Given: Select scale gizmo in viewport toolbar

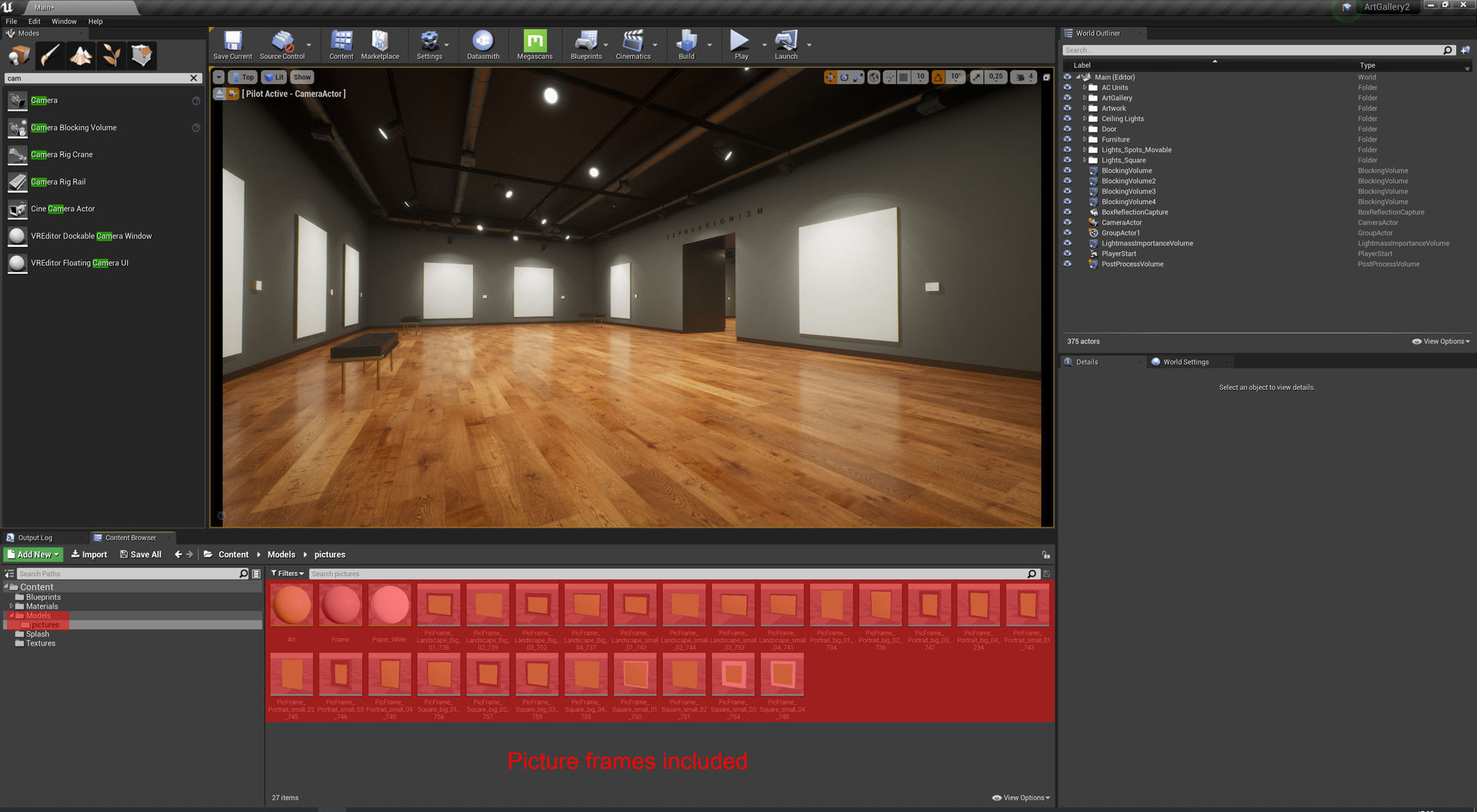Looking at the screenshot, I should point(858,77).
